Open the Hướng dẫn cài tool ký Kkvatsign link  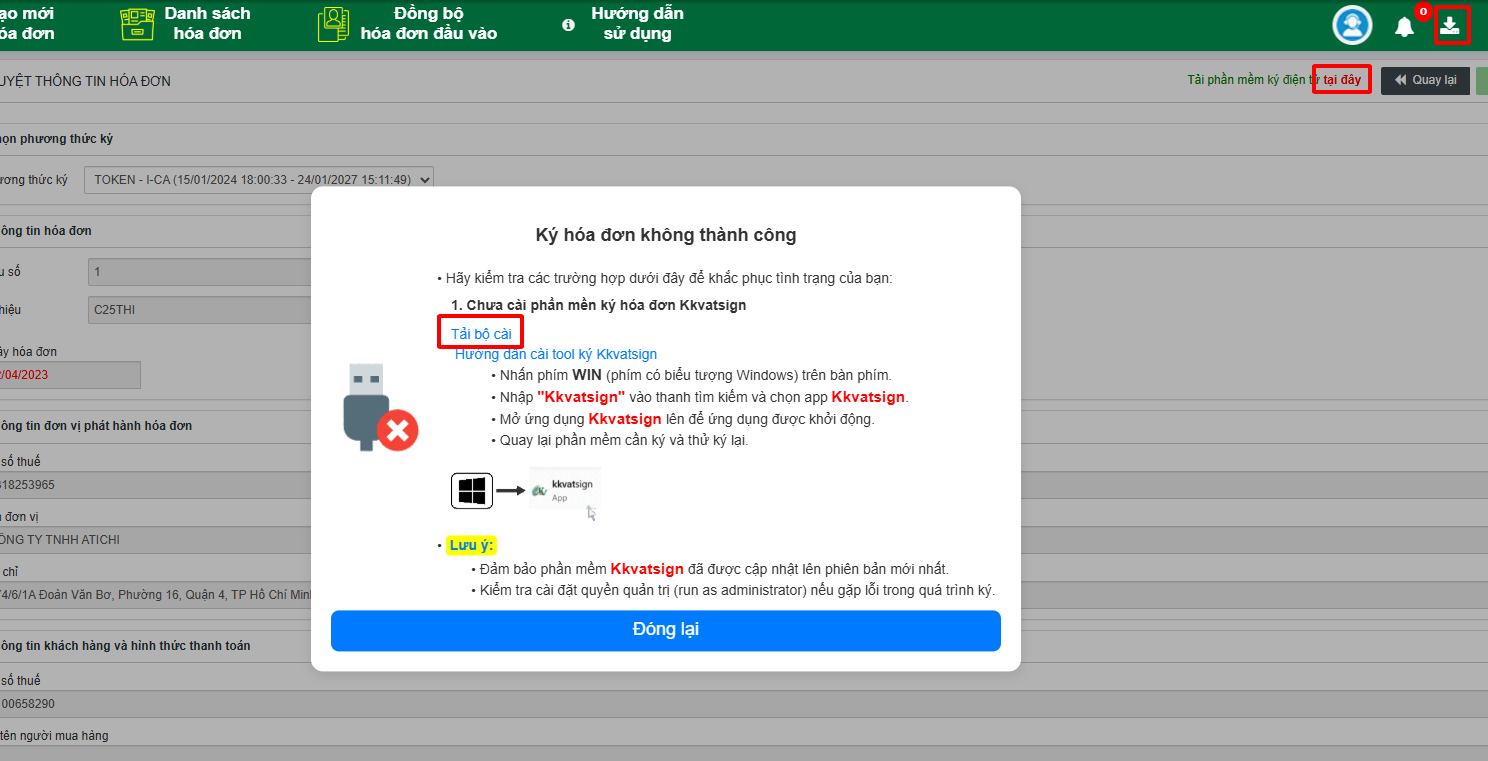click(555, 354)
